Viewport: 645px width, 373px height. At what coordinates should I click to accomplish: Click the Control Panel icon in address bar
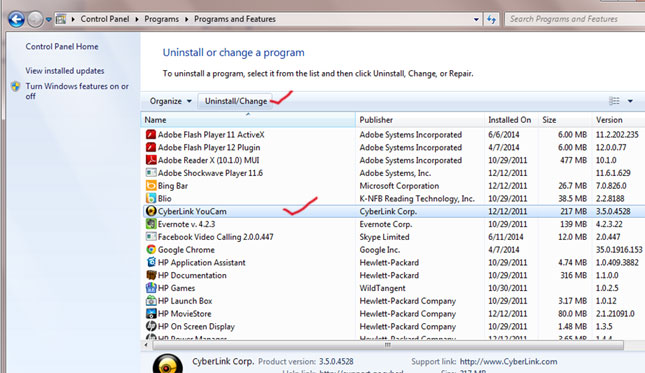point(61,19)
